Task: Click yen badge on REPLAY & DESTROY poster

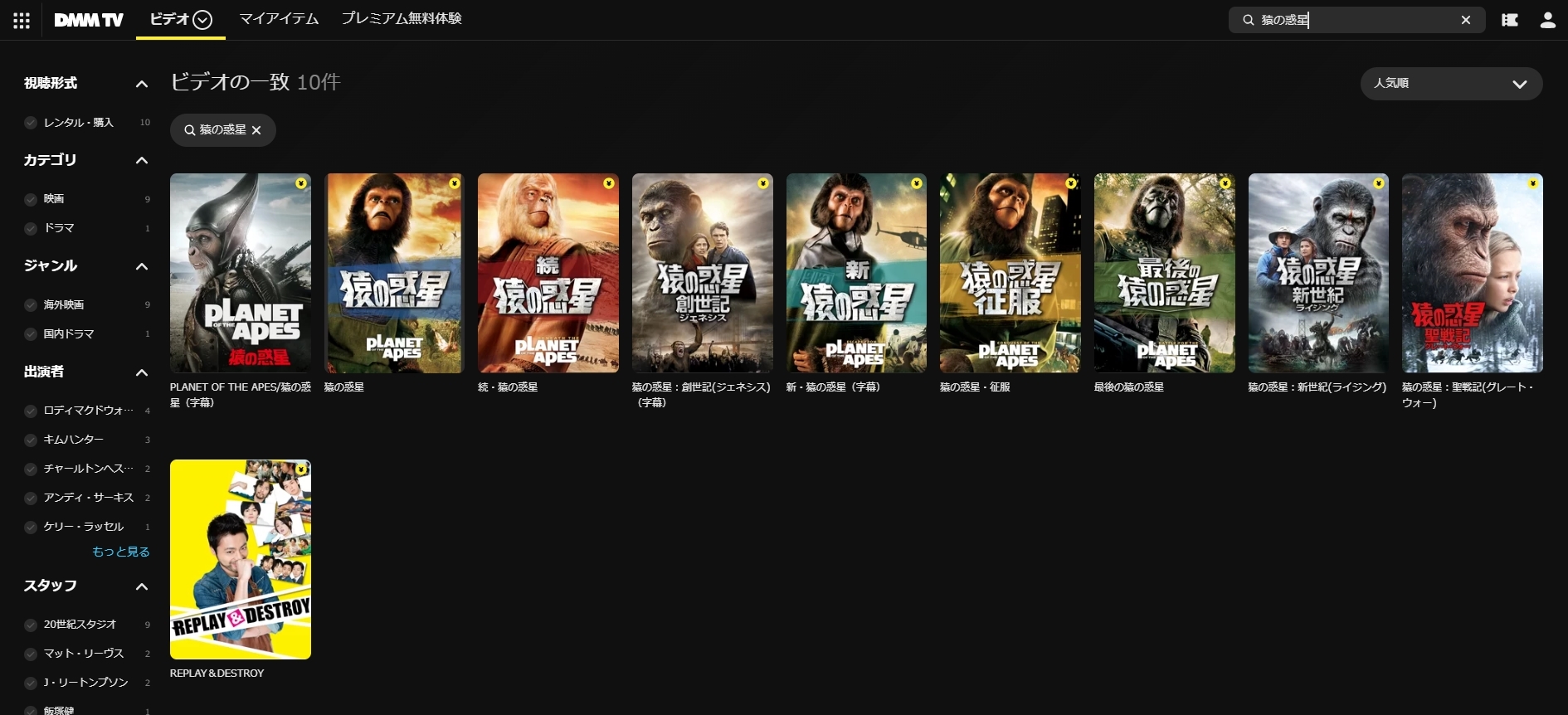Action: [301, 469]
